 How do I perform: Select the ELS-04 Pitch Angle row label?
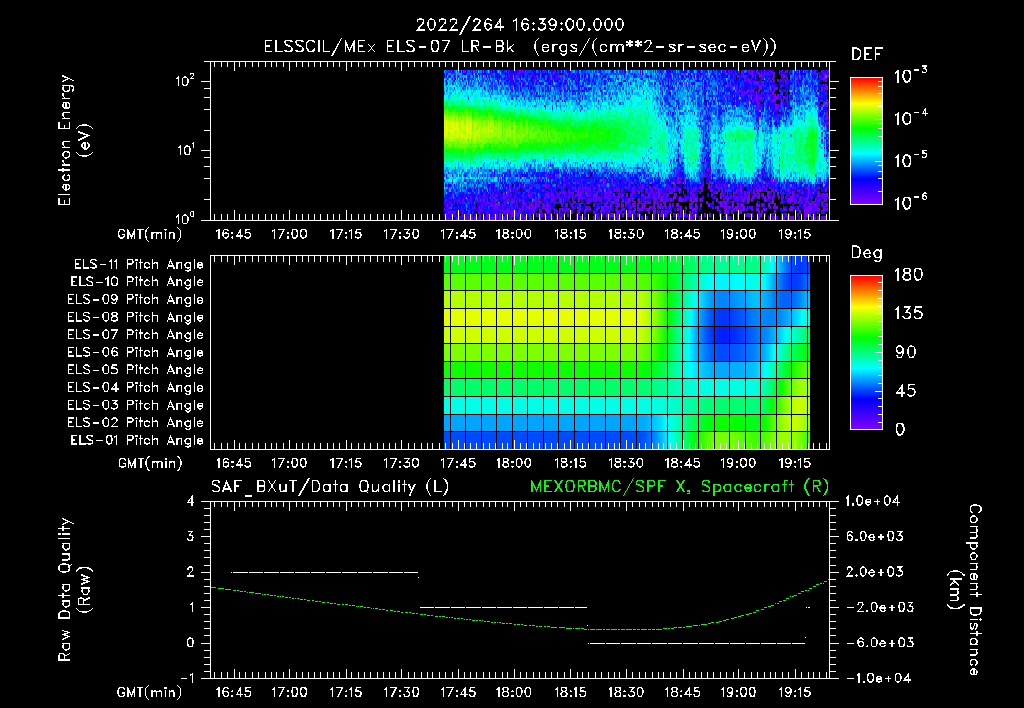click(x=136, y=388)
